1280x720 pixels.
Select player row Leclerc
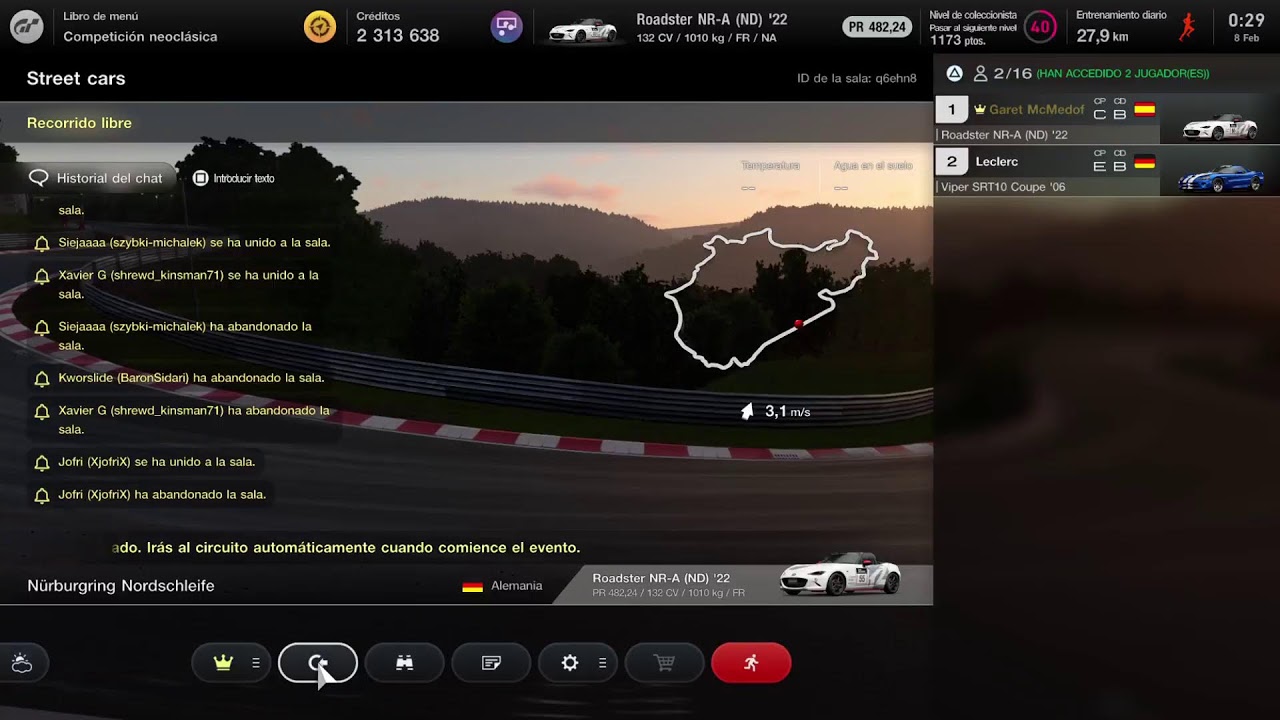(x=1107, y=171)
